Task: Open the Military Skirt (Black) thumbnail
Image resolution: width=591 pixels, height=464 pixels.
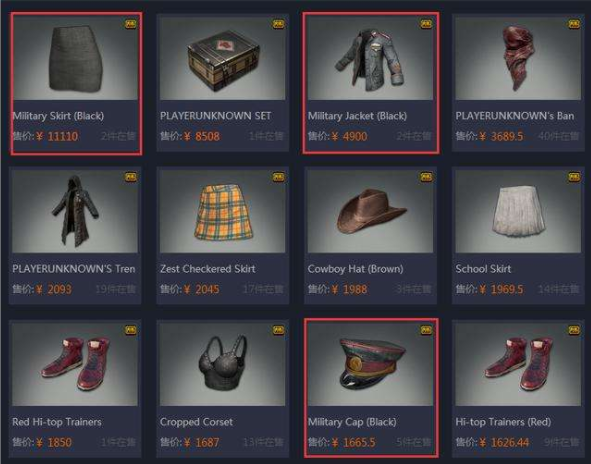Action: (75, 58)
